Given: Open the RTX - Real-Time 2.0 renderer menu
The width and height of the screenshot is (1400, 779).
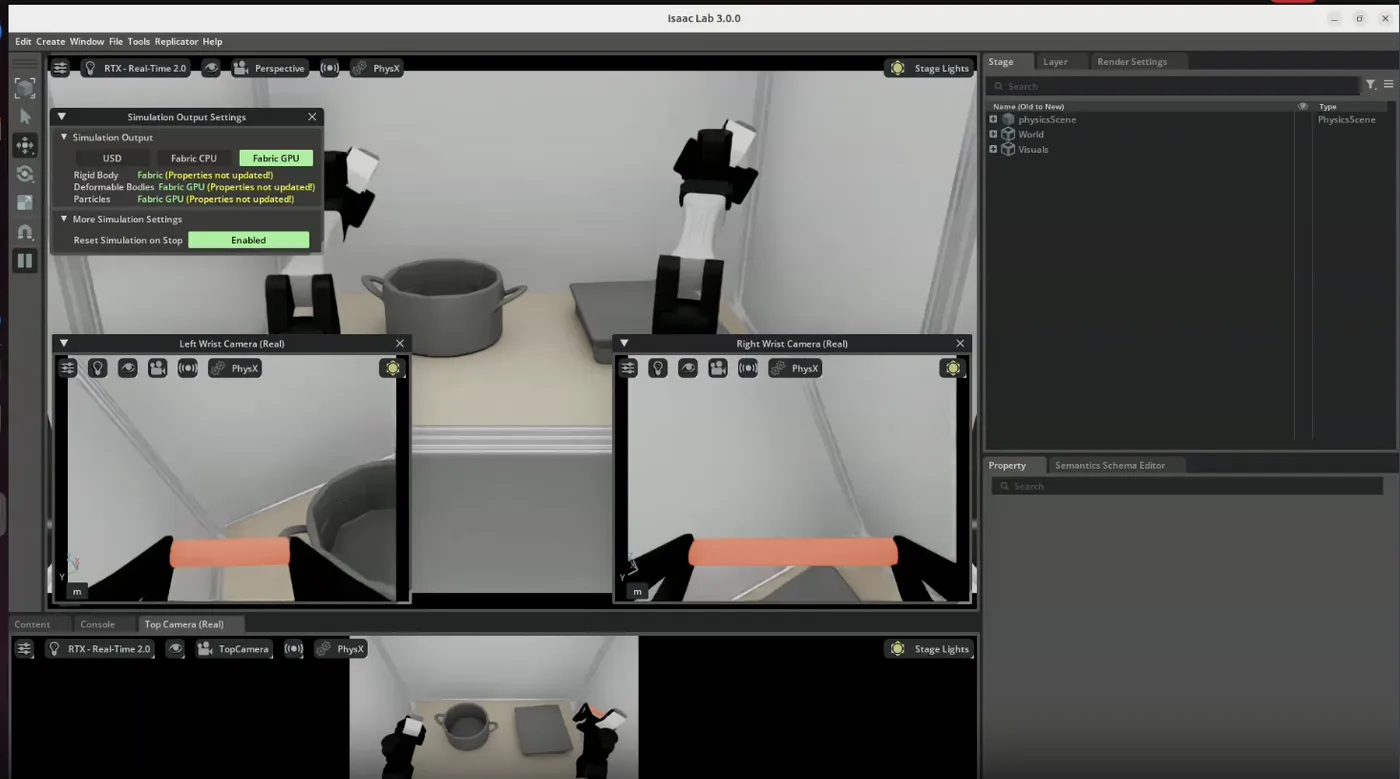Looking at the screenshot, I should click(x=135, y=68).
